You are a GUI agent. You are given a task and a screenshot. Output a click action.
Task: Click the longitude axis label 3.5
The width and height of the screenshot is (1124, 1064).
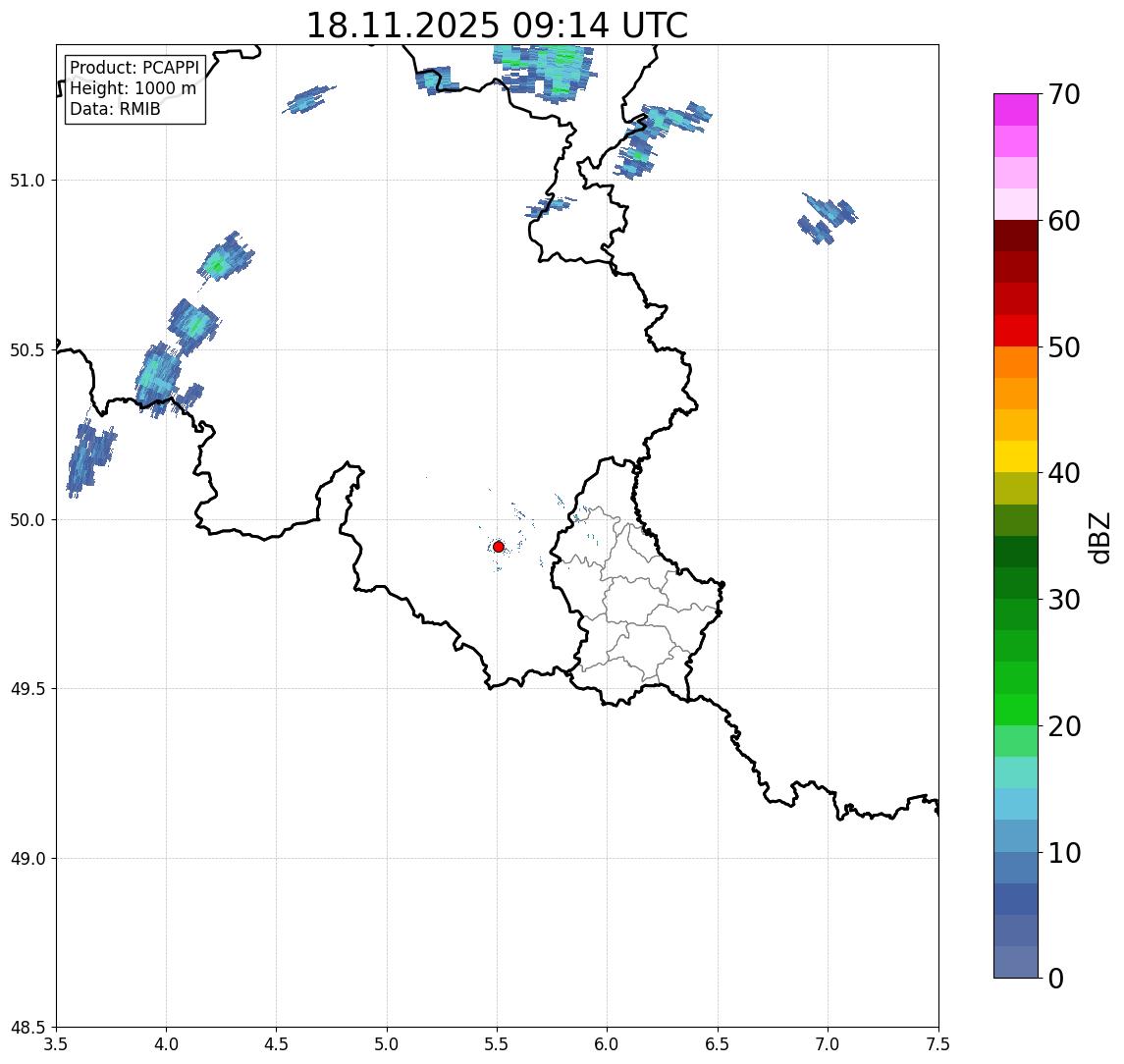pos(56,1044)
